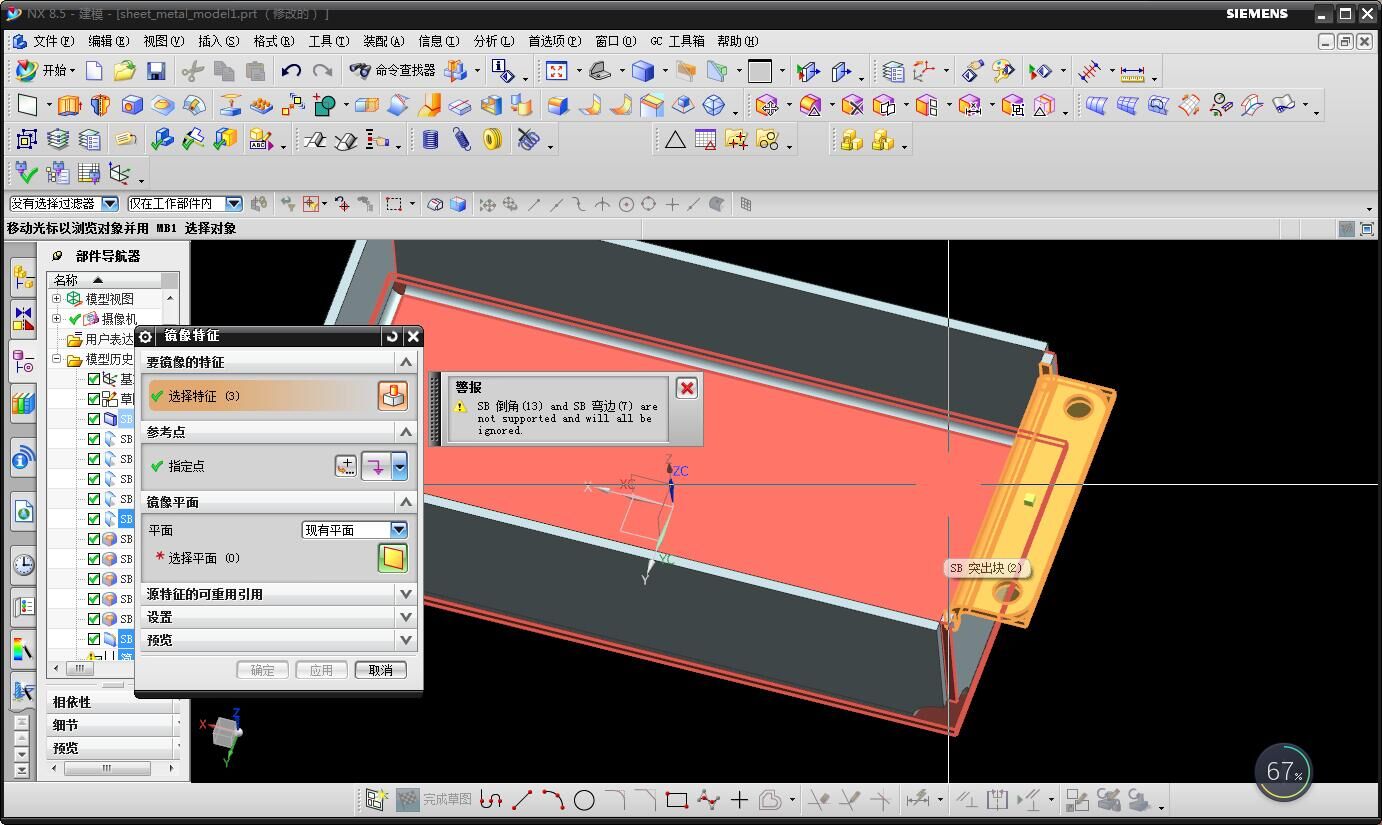Open the 编辑 menu
The height and width of the screenshot is (825, 1382).
pos(108,41)
